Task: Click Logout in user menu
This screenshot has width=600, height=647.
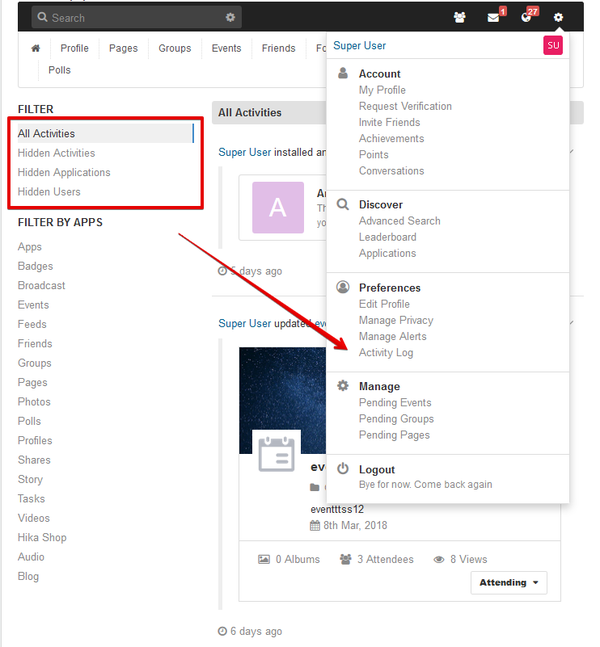Action: point(376,470)
